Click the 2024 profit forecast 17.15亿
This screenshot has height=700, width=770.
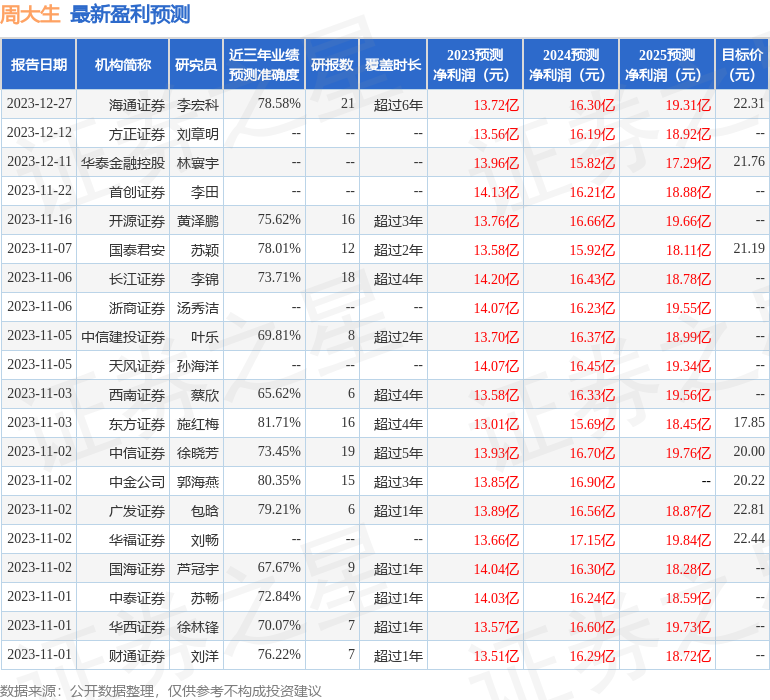point(592,539)
